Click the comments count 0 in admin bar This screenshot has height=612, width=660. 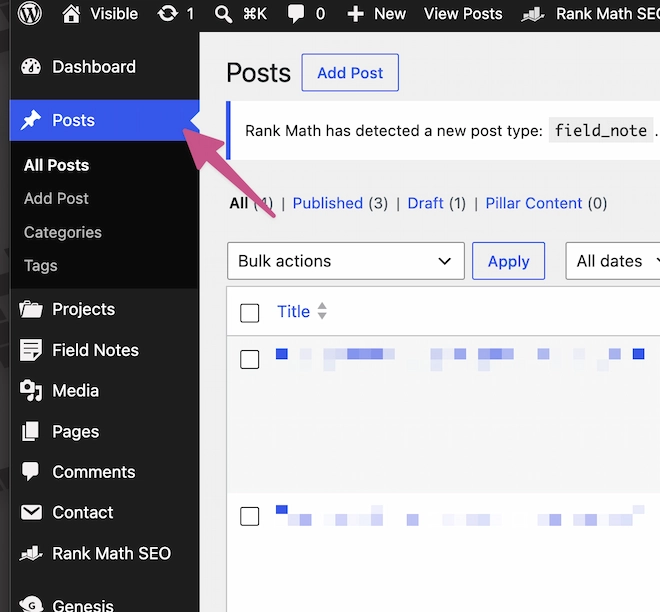320,14
